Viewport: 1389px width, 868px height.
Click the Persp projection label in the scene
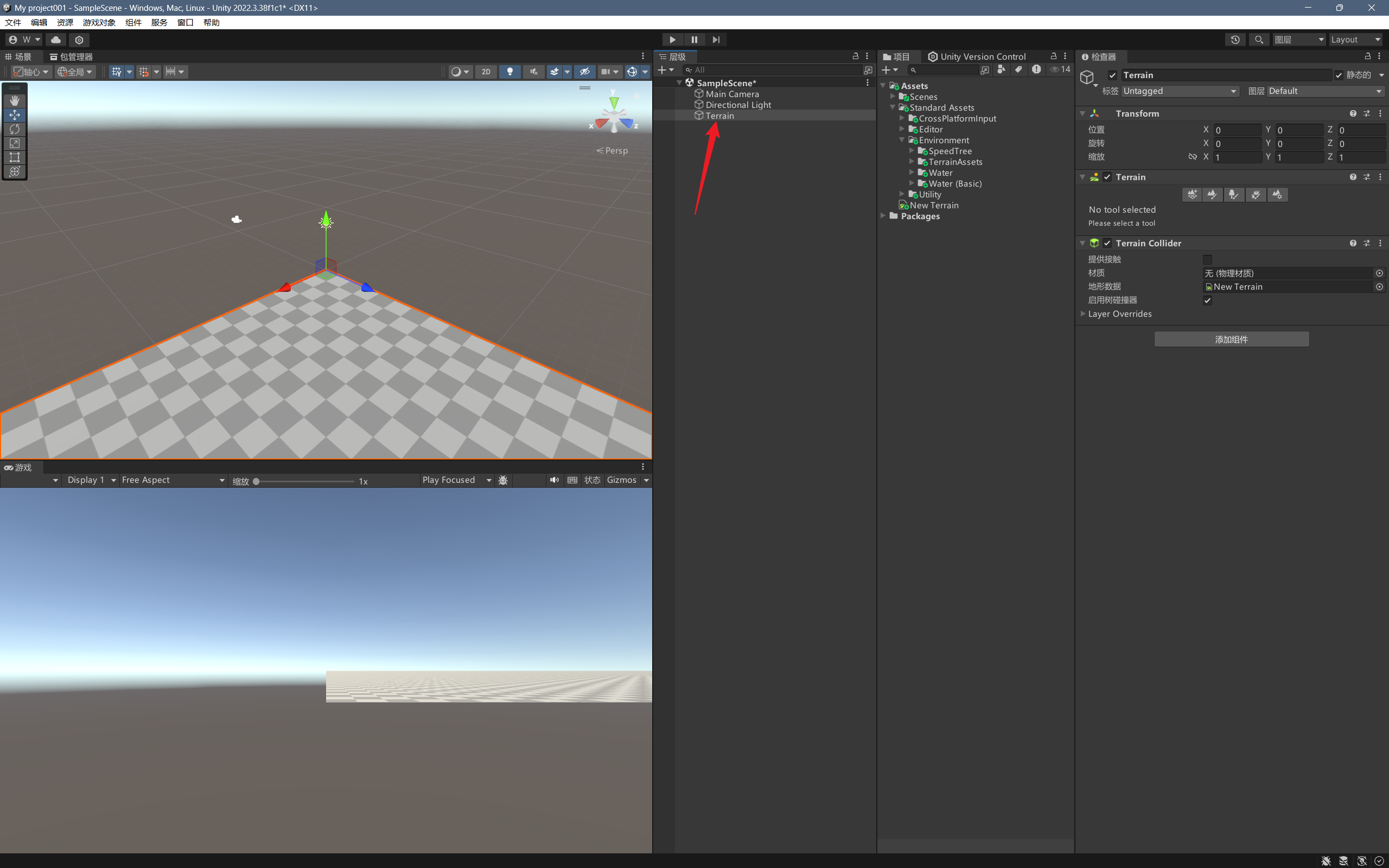click(612, 150)
